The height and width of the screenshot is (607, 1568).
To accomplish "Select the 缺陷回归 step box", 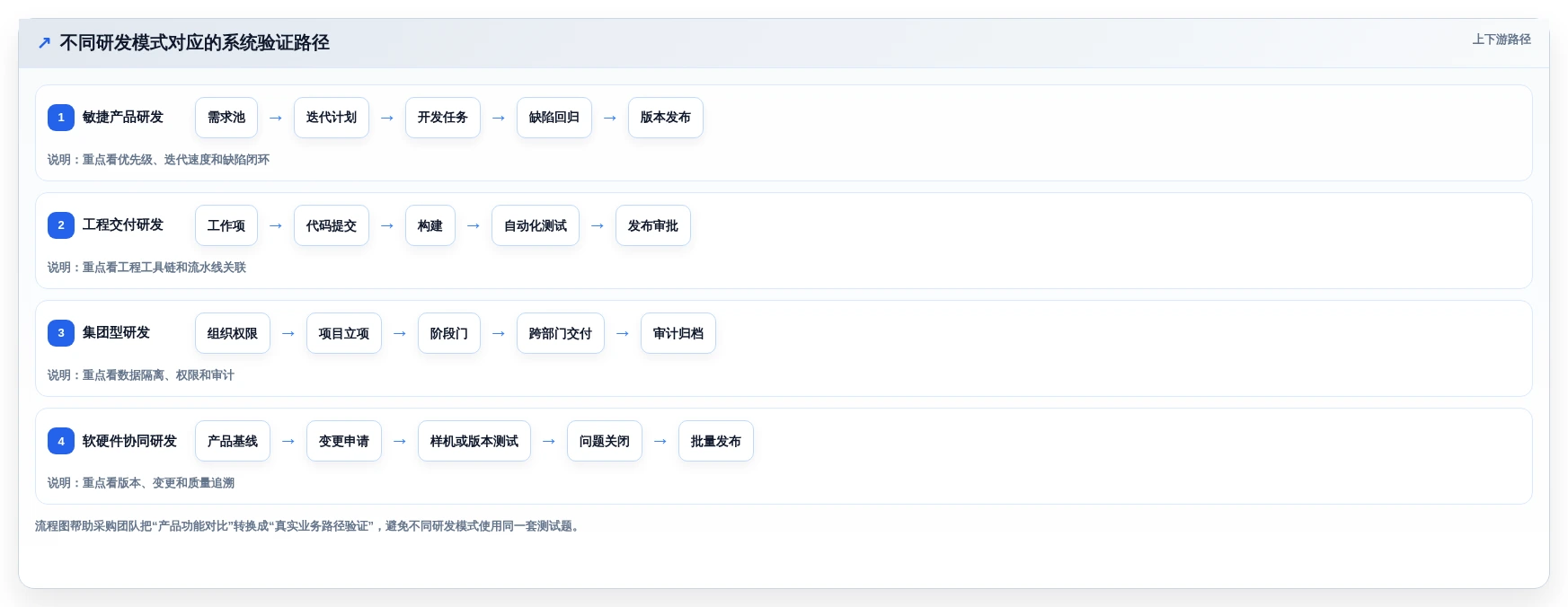I will 554,118.
